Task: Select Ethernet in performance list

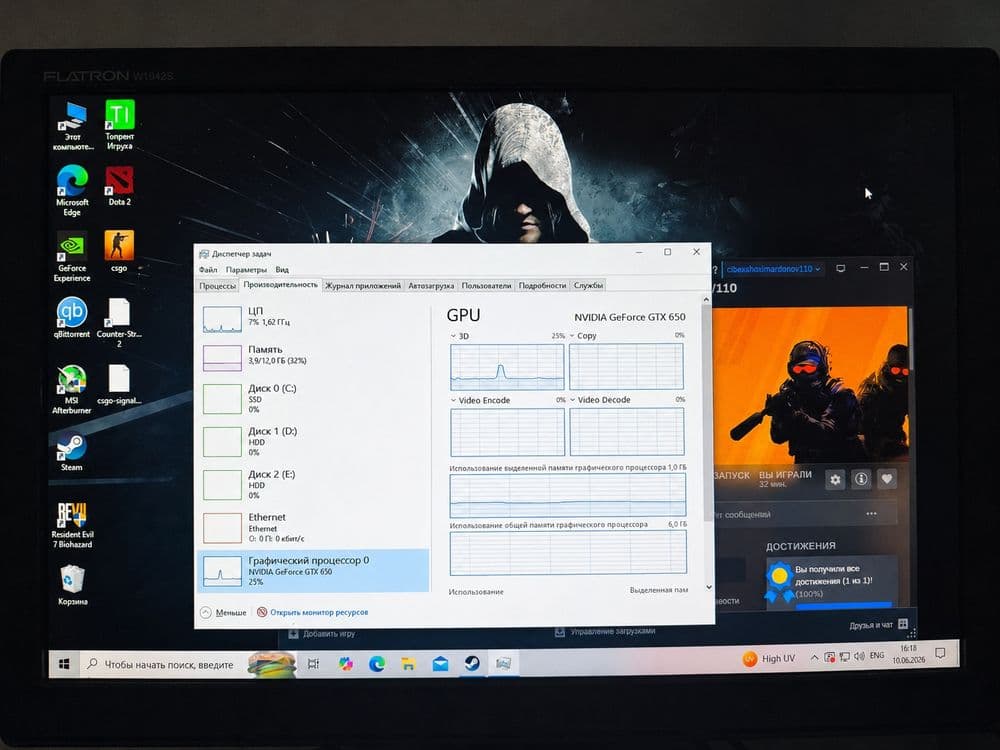Action: (x=313, y=527)
